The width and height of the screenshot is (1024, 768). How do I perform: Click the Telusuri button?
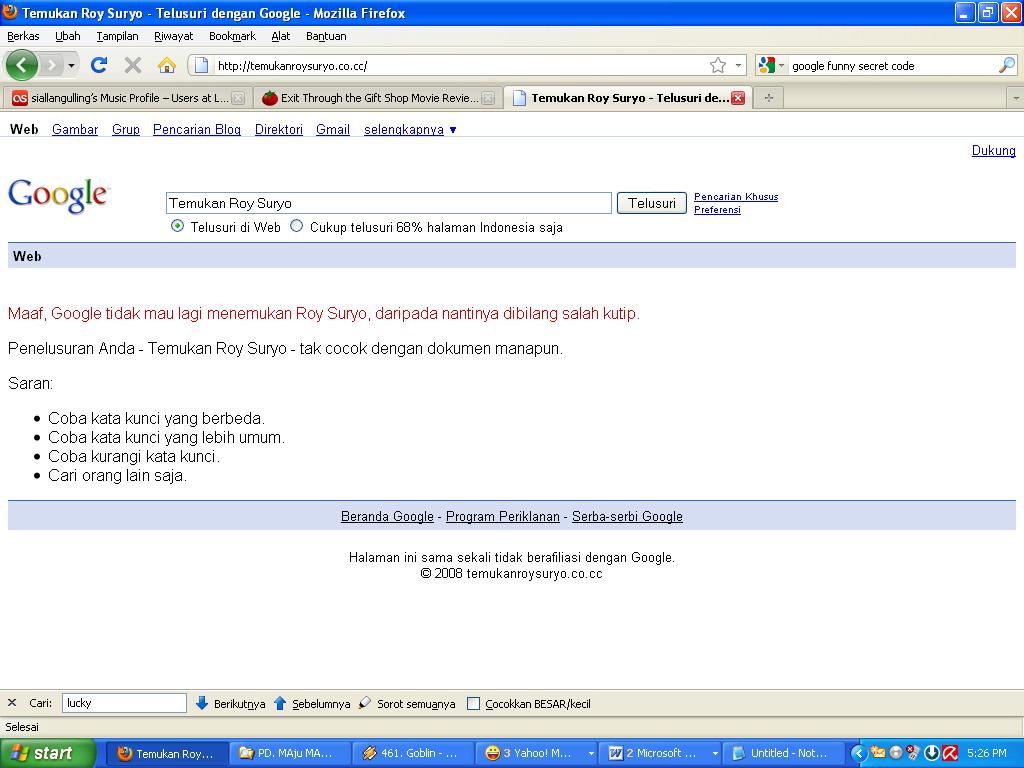652,203
